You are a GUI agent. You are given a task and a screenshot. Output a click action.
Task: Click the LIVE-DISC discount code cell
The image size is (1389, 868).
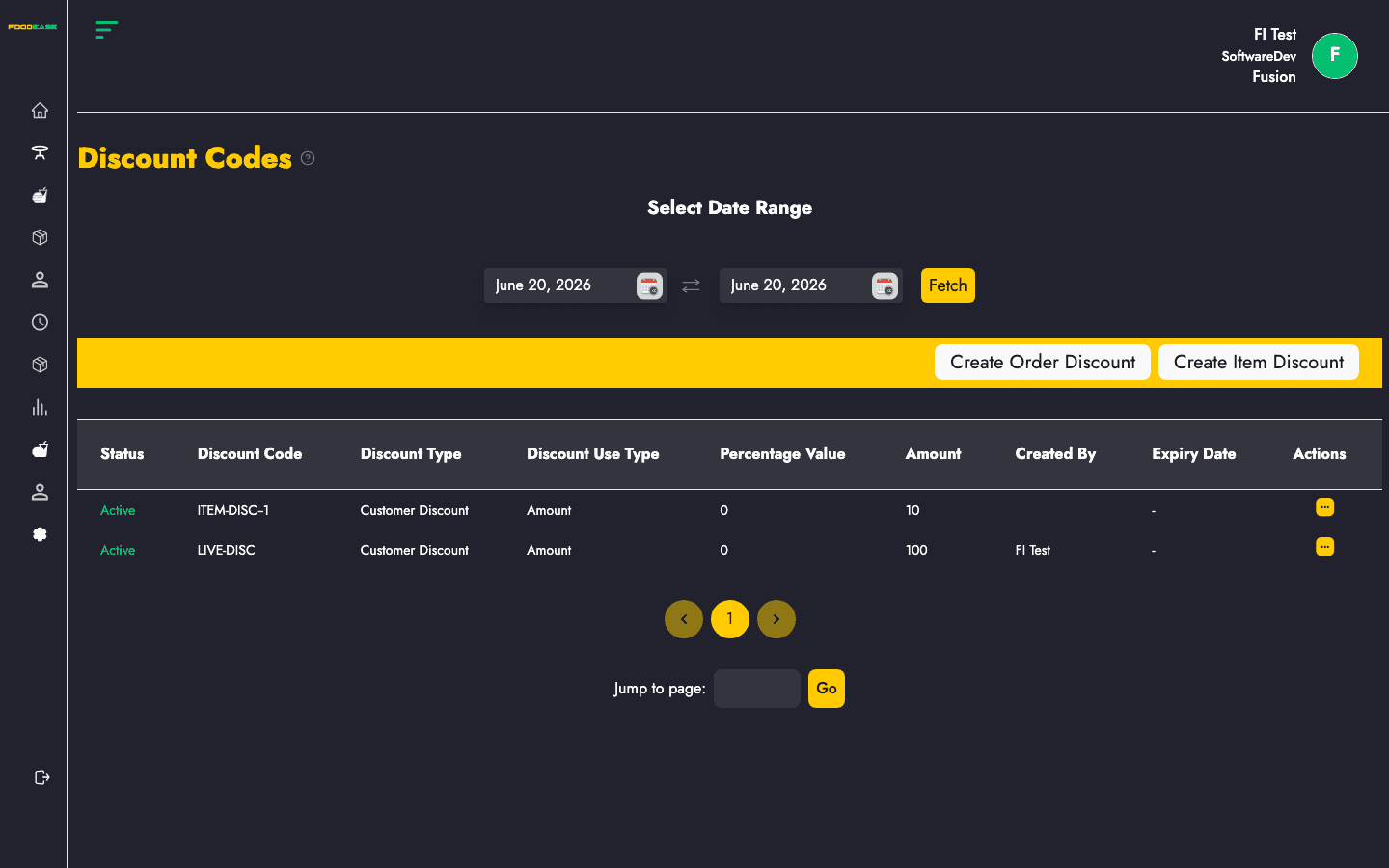click(x=227, y=551)
